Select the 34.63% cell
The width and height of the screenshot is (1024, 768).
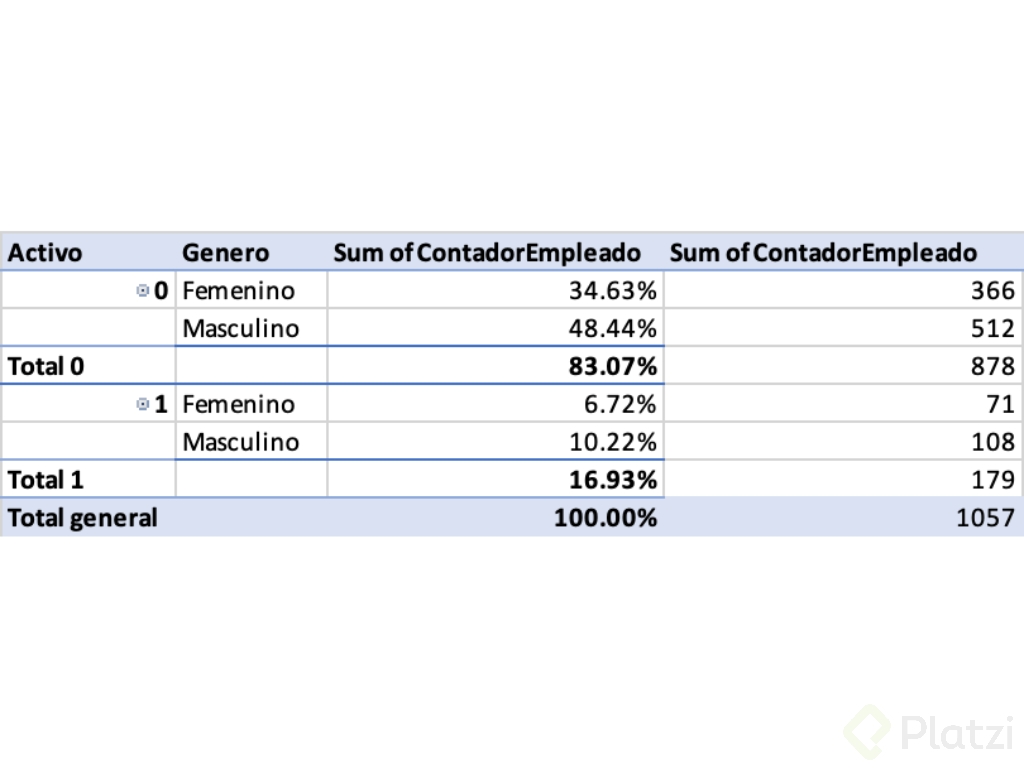(612, 291)
